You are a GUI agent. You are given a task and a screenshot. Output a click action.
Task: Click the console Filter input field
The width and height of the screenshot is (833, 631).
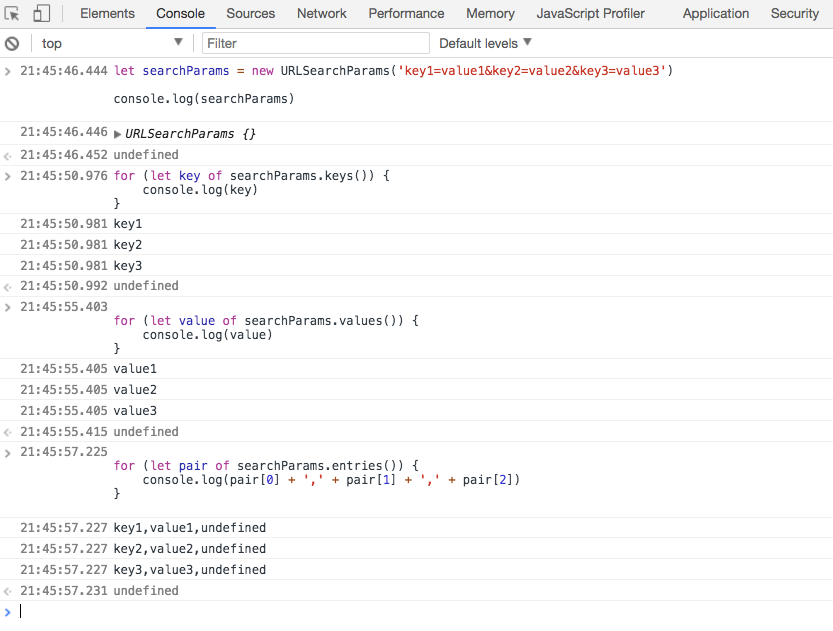[x=316, y=43]
